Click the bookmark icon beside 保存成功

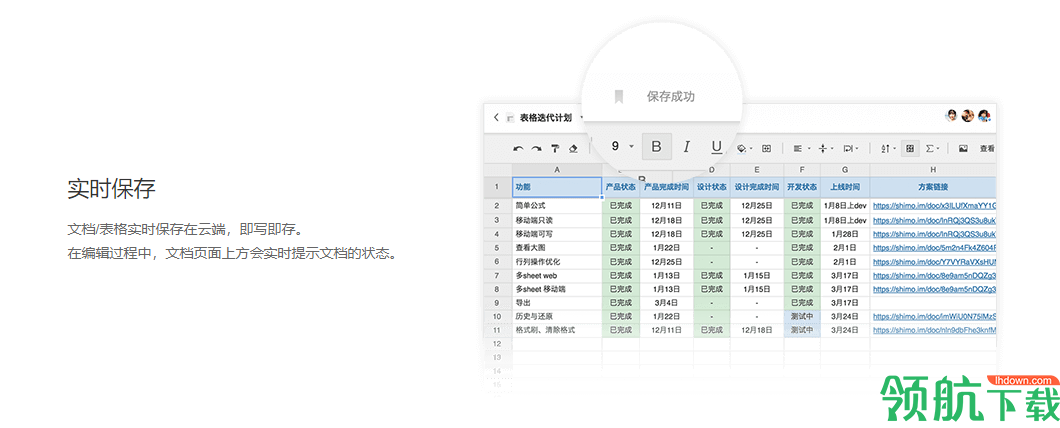click(618, 97)
